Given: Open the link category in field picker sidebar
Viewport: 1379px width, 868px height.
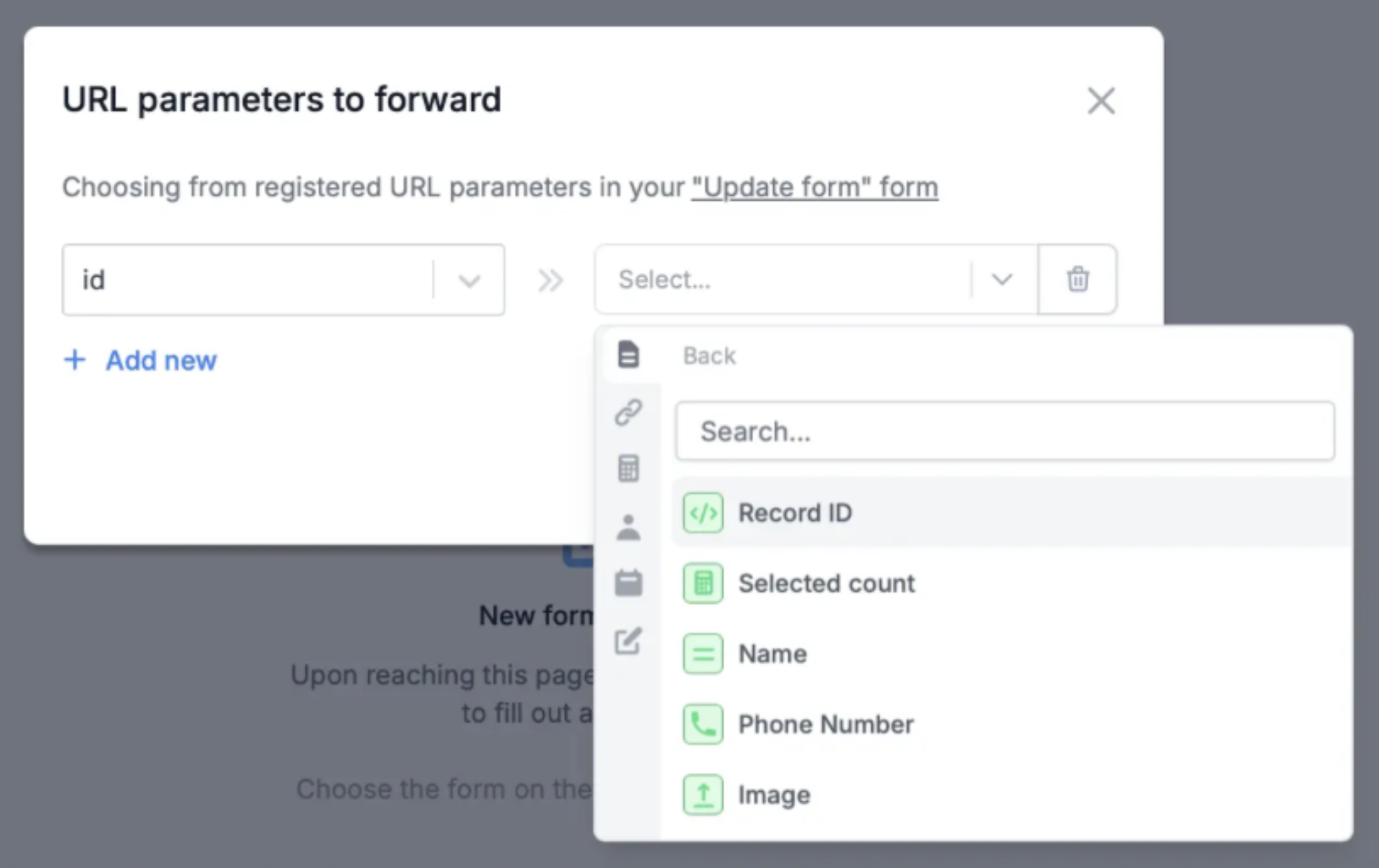Looking at the screenshot, I should 627,411.
